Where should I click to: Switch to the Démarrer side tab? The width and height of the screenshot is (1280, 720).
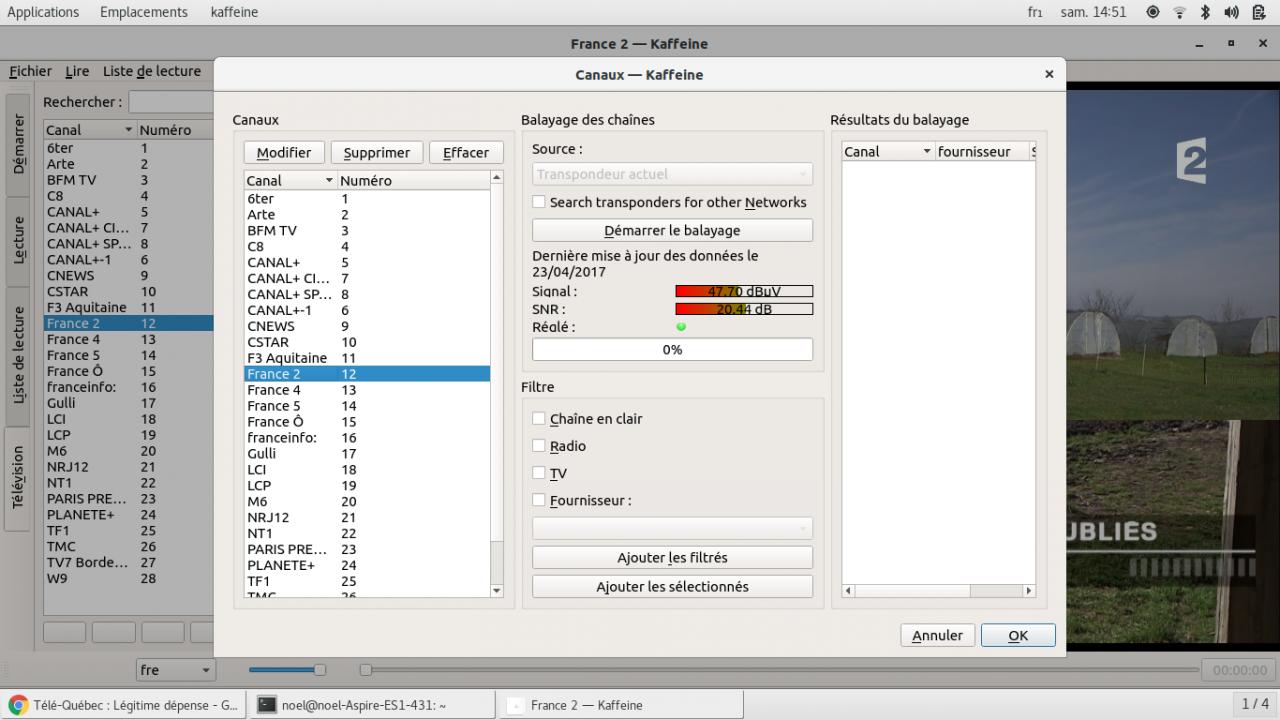(x=18, y=145)
